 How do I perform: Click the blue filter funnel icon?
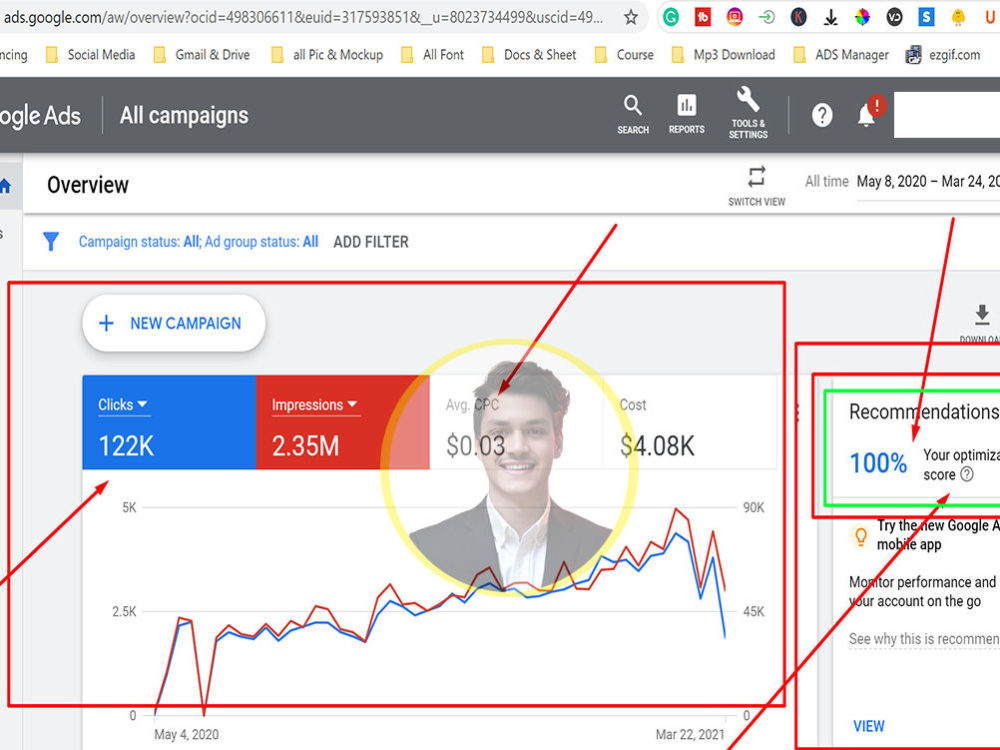click(x=51, y=242)
